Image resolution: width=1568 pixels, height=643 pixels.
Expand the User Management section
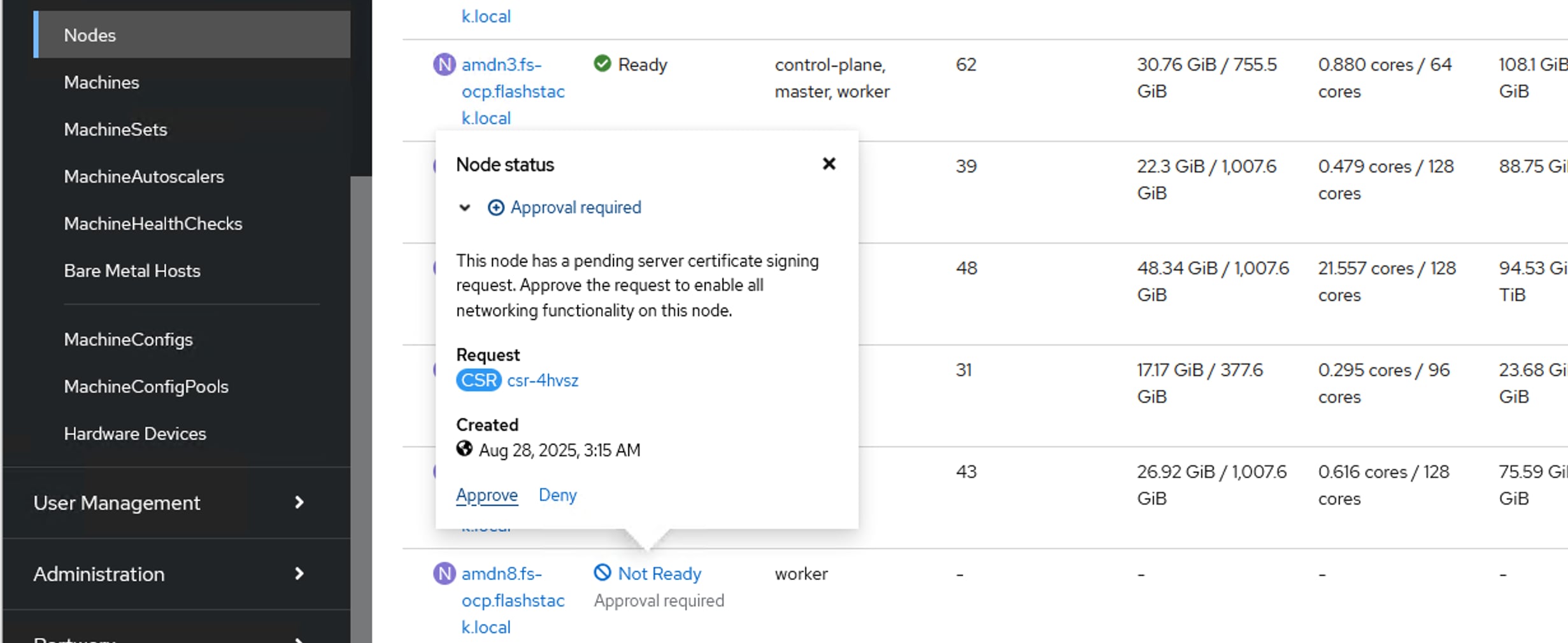coord(169,502)
